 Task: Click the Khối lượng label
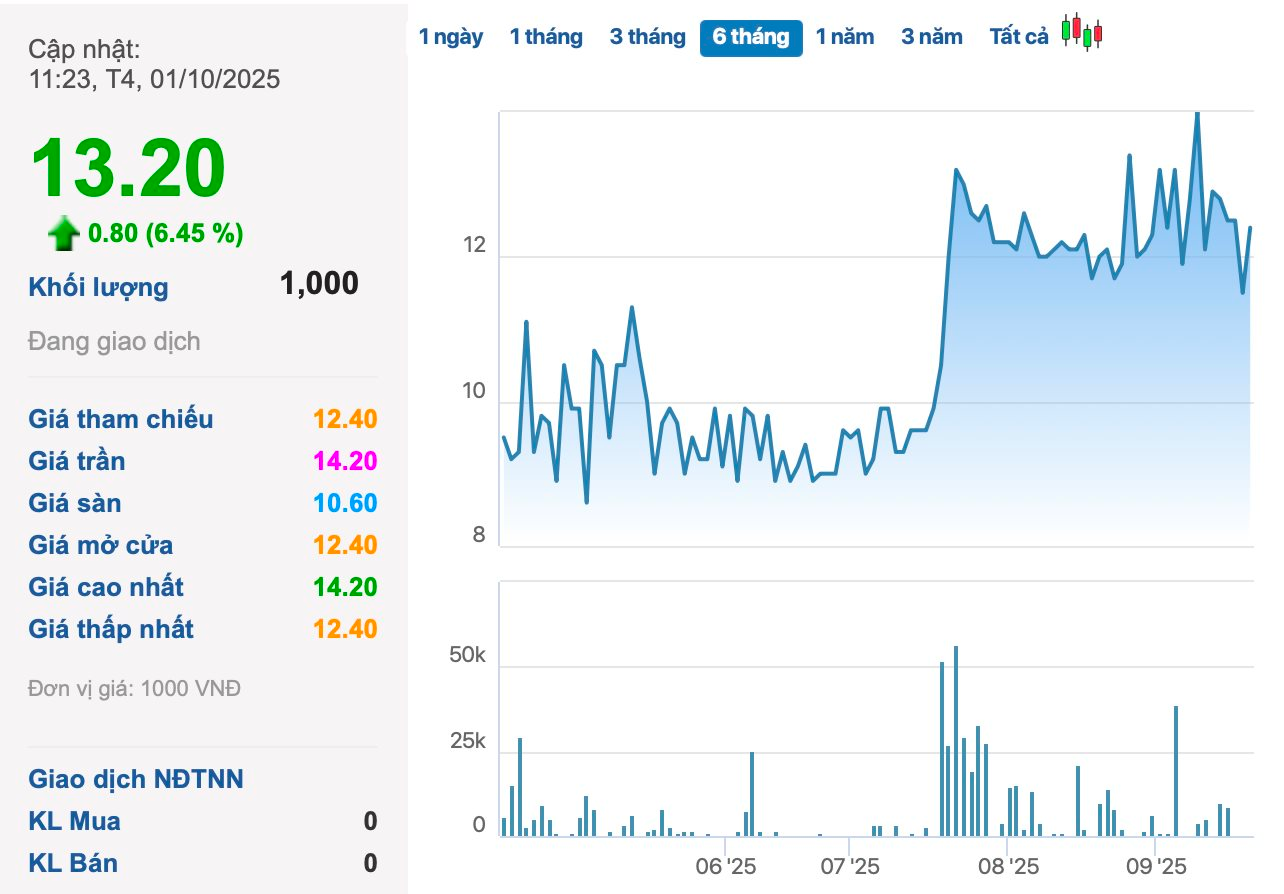point(98,288)
